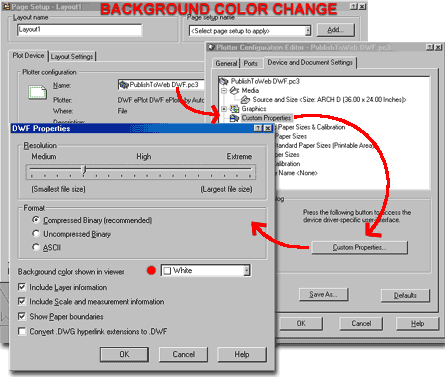
Task: Click the Graphics node icon in tree
Action: click(x=235, y=109)
